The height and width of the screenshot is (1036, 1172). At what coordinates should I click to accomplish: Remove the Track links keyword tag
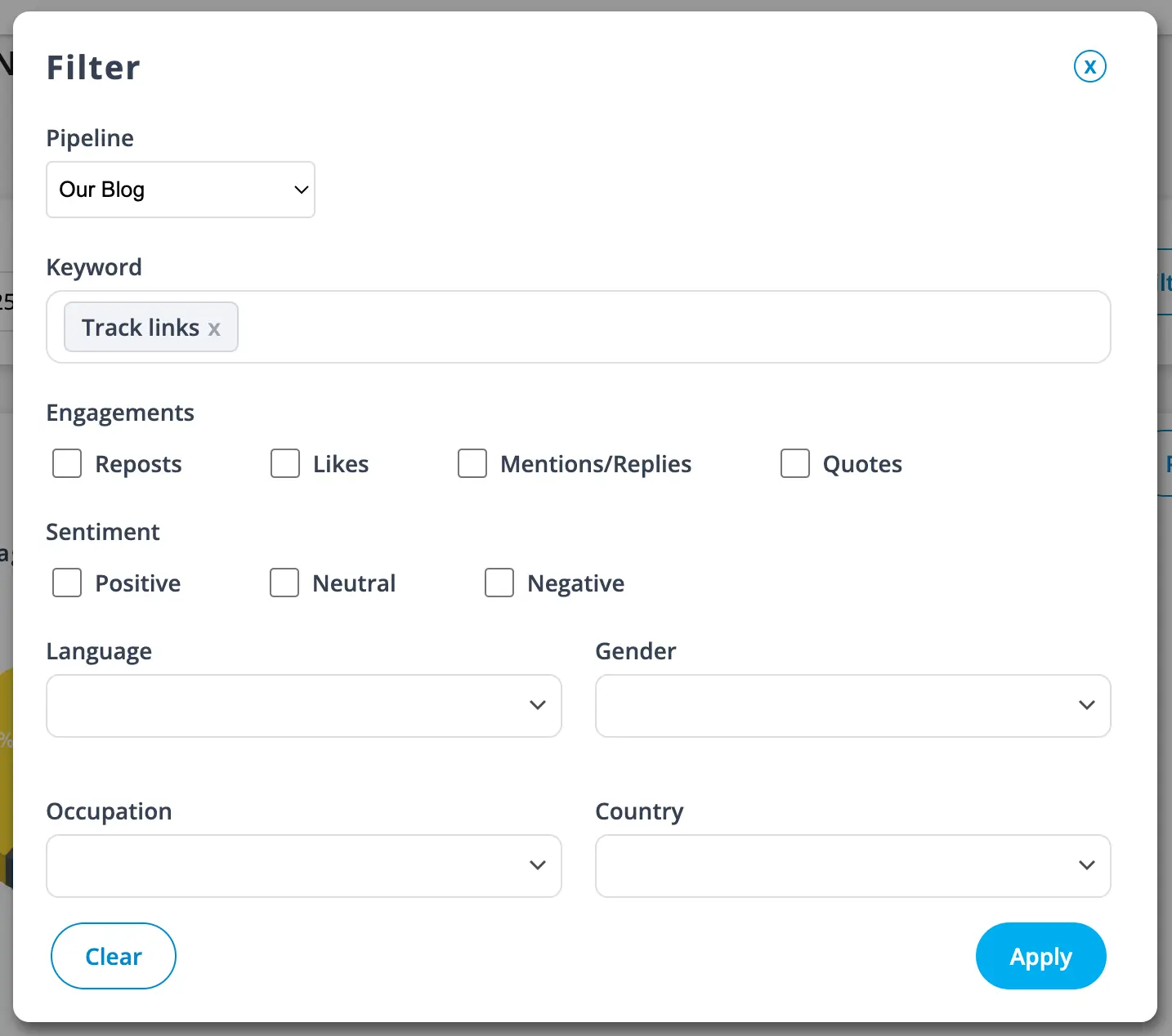214,329
